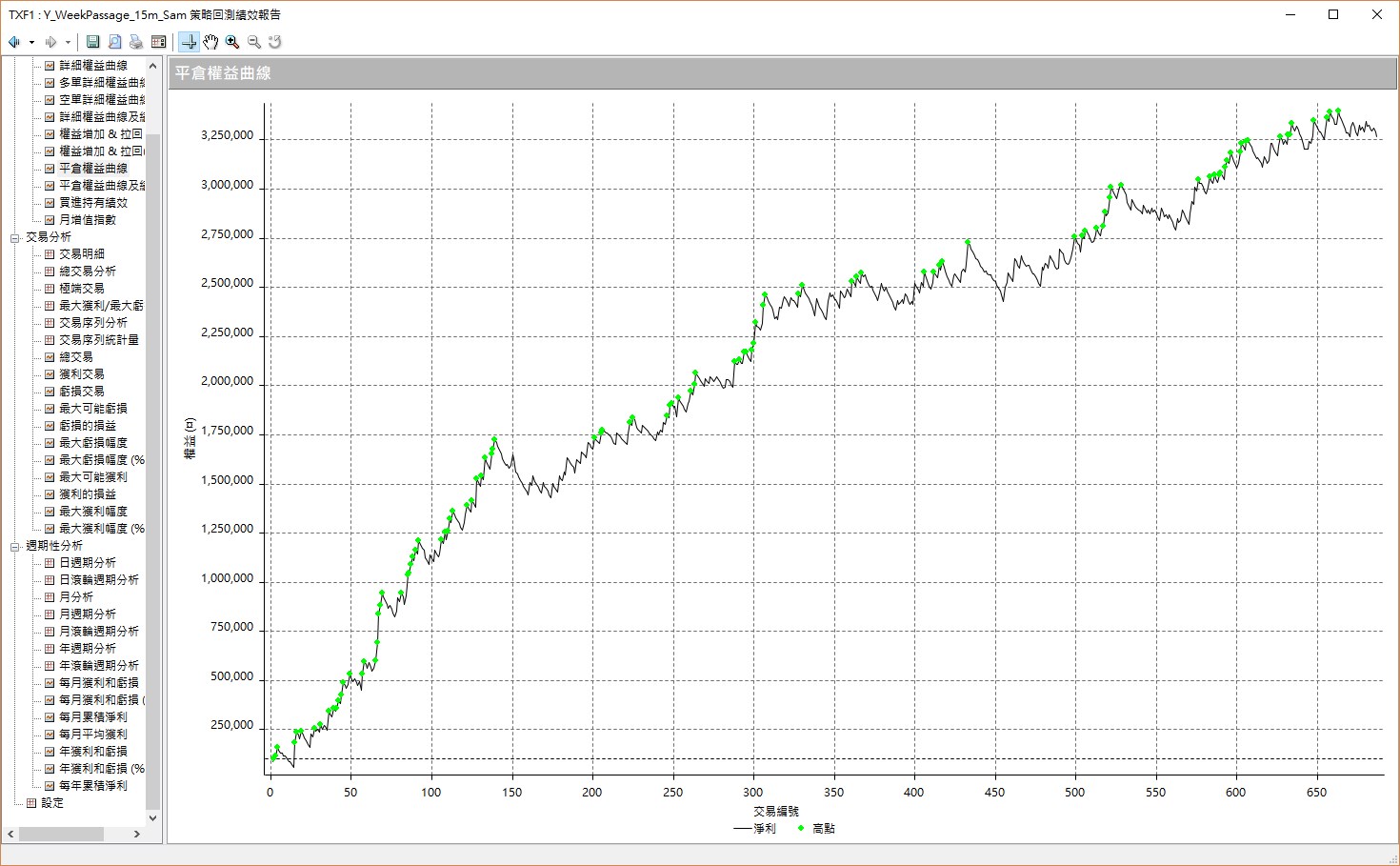The height and width of the screenshot is (866, 1400).
Task: Click the table icon beside 極端交易
Action: pos(50,289)
